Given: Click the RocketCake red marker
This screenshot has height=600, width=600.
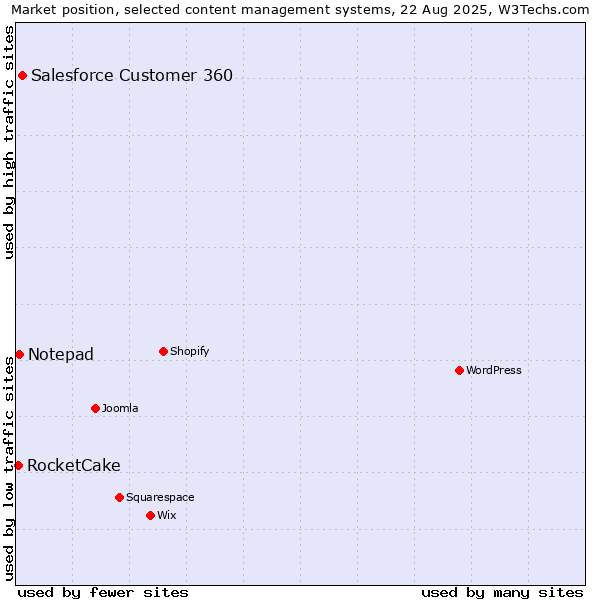Looking at the screenshot, I should [x=18, y=466].
